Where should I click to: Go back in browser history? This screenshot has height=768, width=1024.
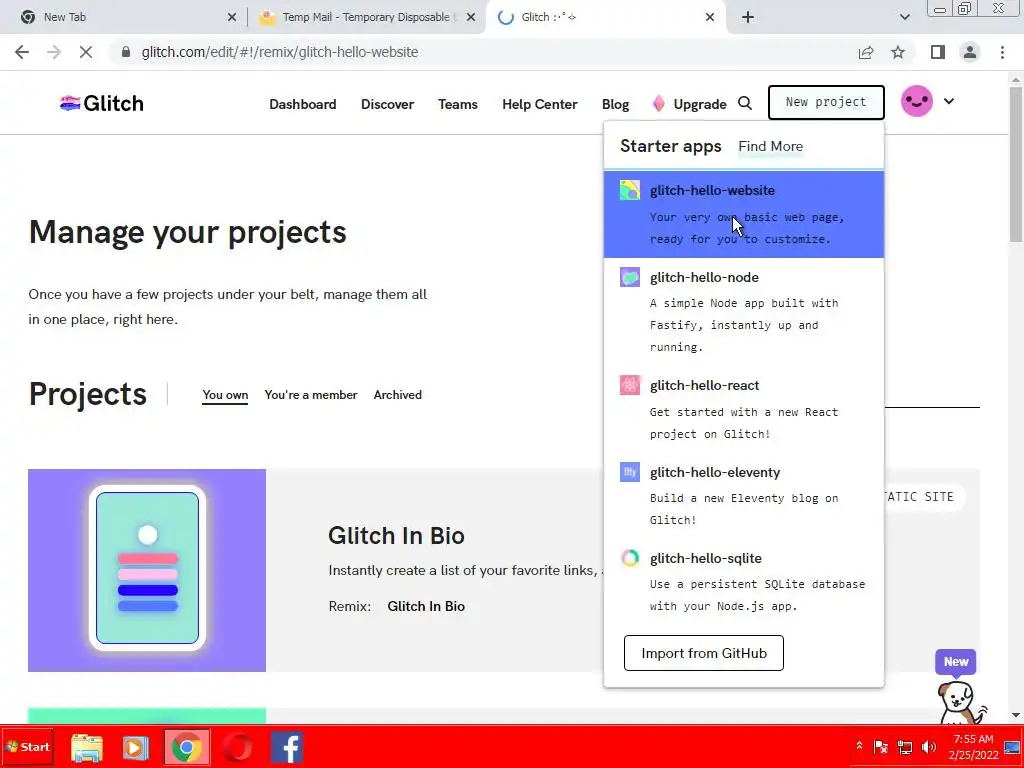(x=22, y=52)
